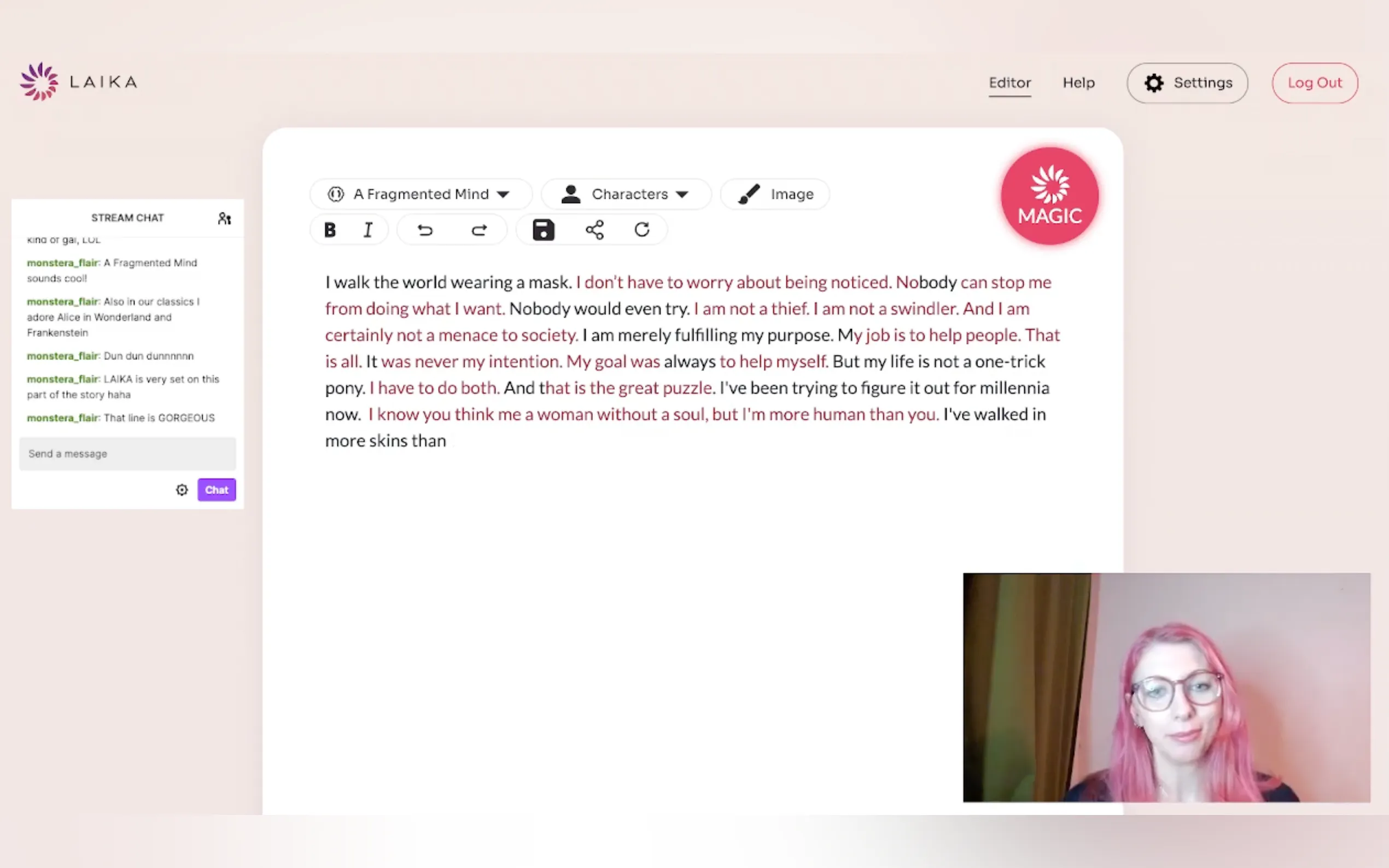1389x868 pixels.
Task: Click the purple Chat button
Action: coord(217,490)
